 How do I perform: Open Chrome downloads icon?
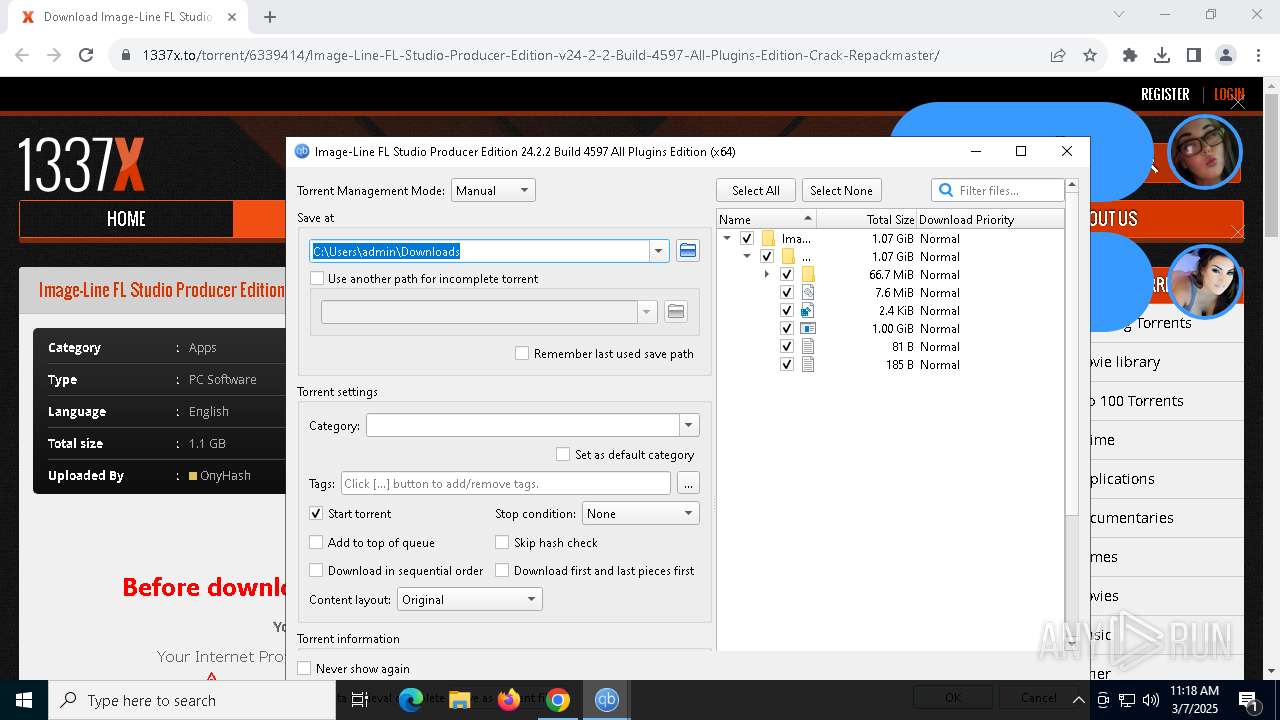point(1162,55)
